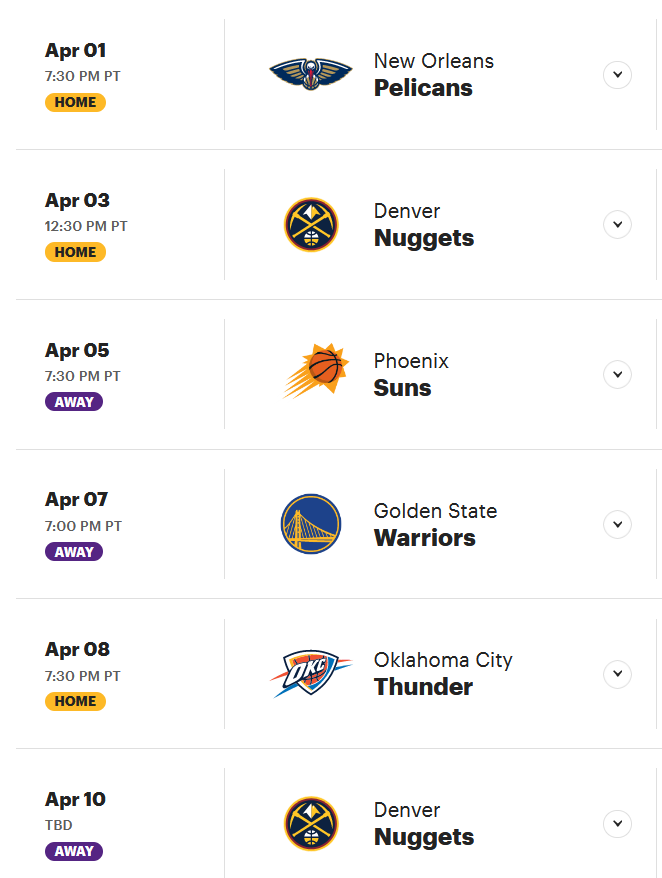662x878 pixels.
Task: Click the Nuggets logo for Apr 03 game
Action: point(311,225)
